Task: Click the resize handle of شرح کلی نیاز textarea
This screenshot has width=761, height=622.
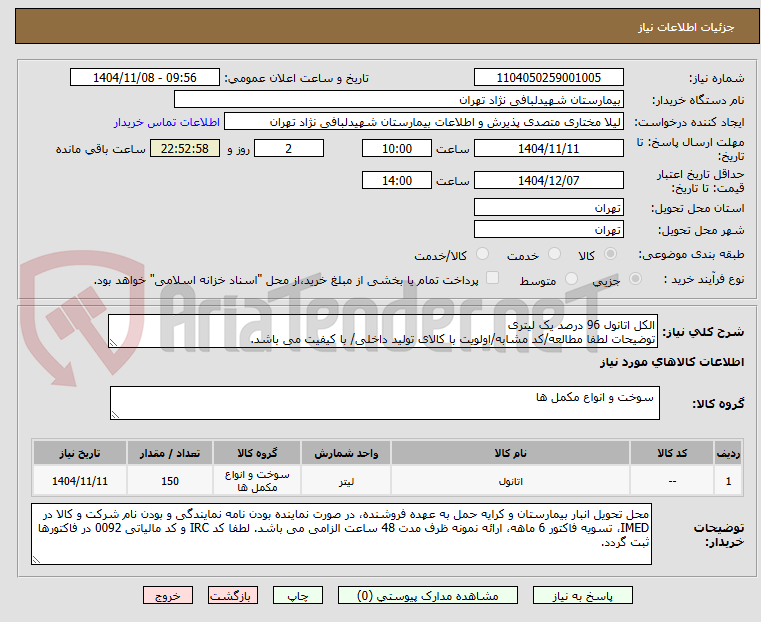Action: pyautogui.click(x=113, y=343)
